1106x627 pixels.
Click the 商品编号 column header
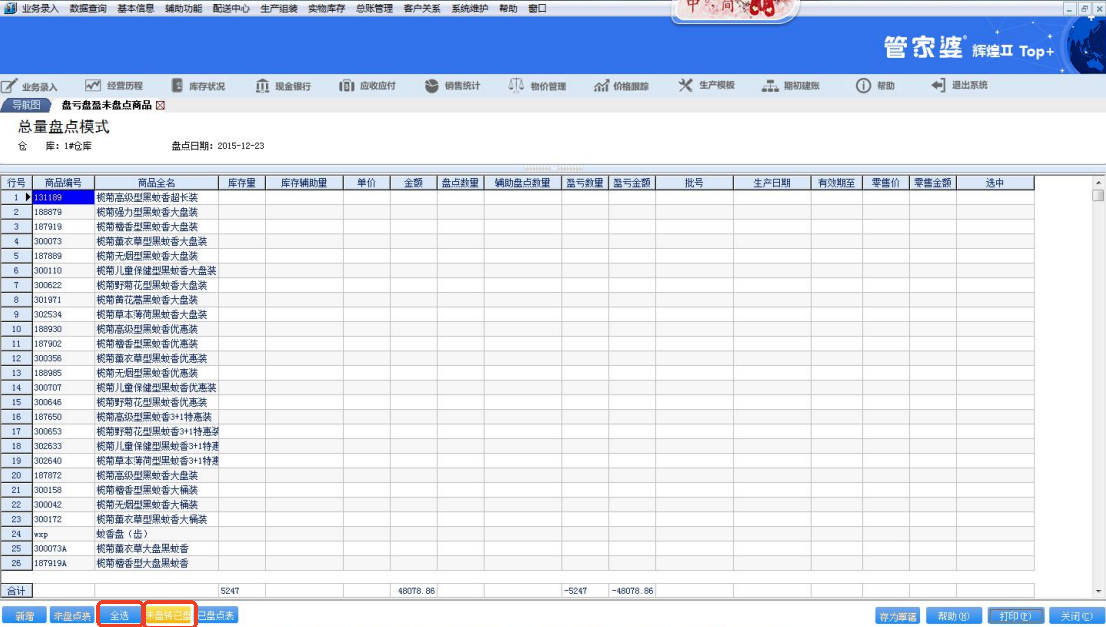coord(63,183)
